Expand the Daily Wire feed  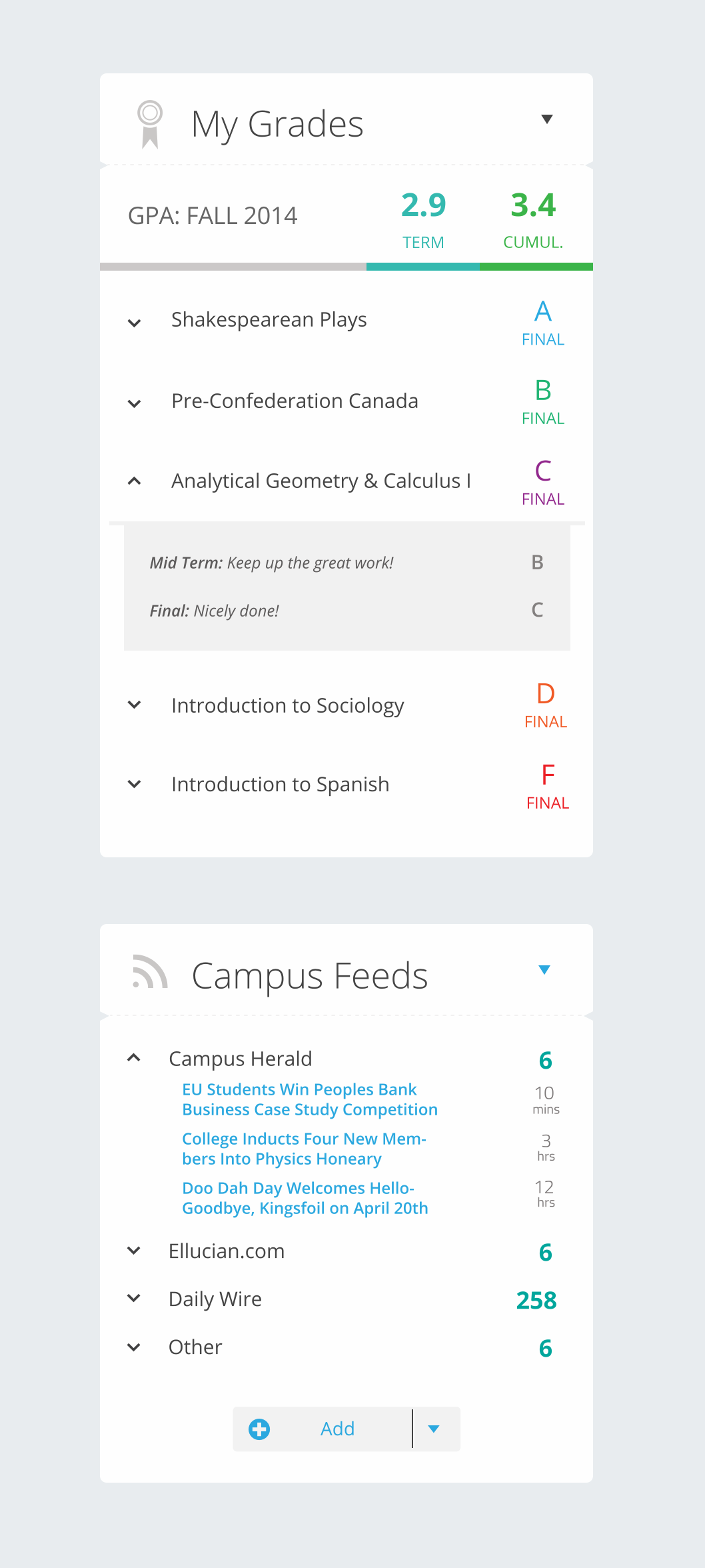tap(134, 1298)
